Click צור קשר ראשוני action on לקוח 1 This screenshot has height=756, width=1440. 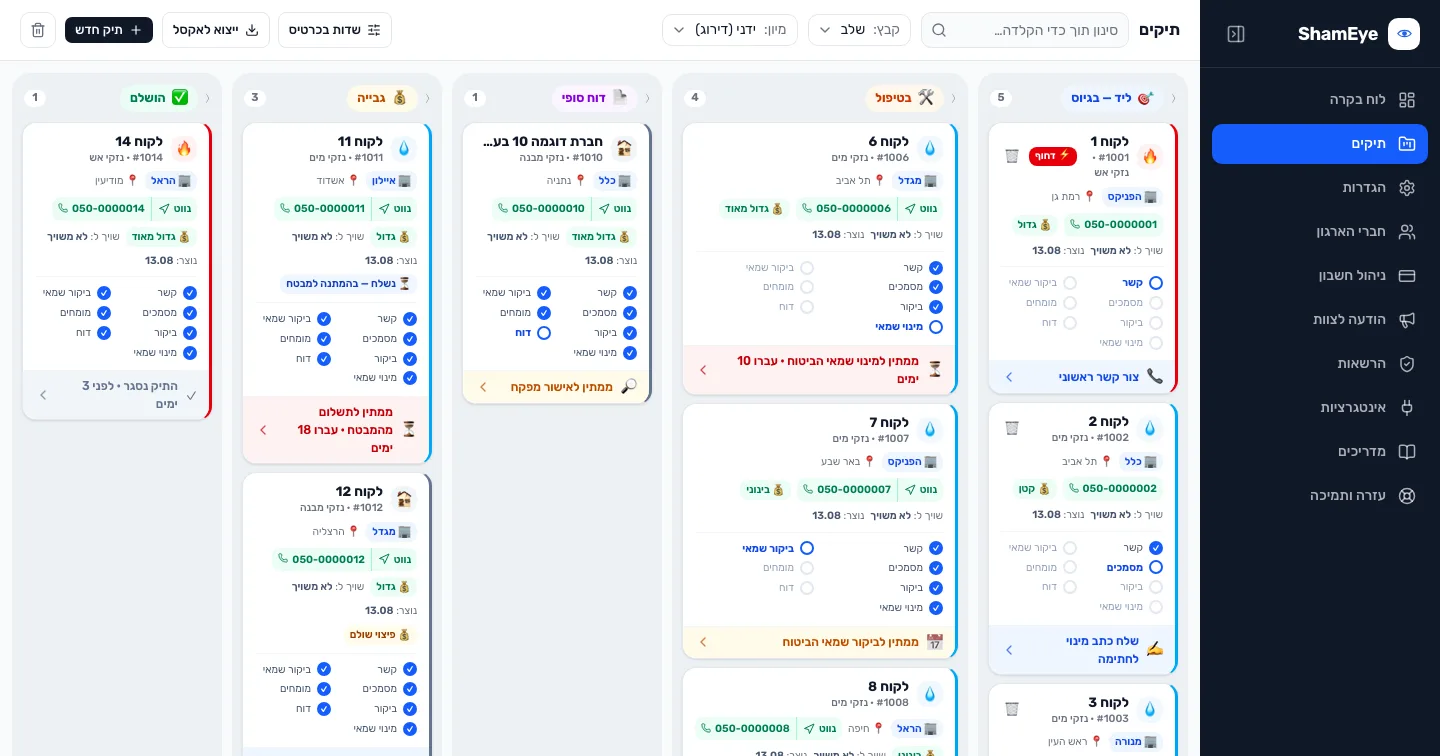pyautogui.click(x=1082, y=377)
